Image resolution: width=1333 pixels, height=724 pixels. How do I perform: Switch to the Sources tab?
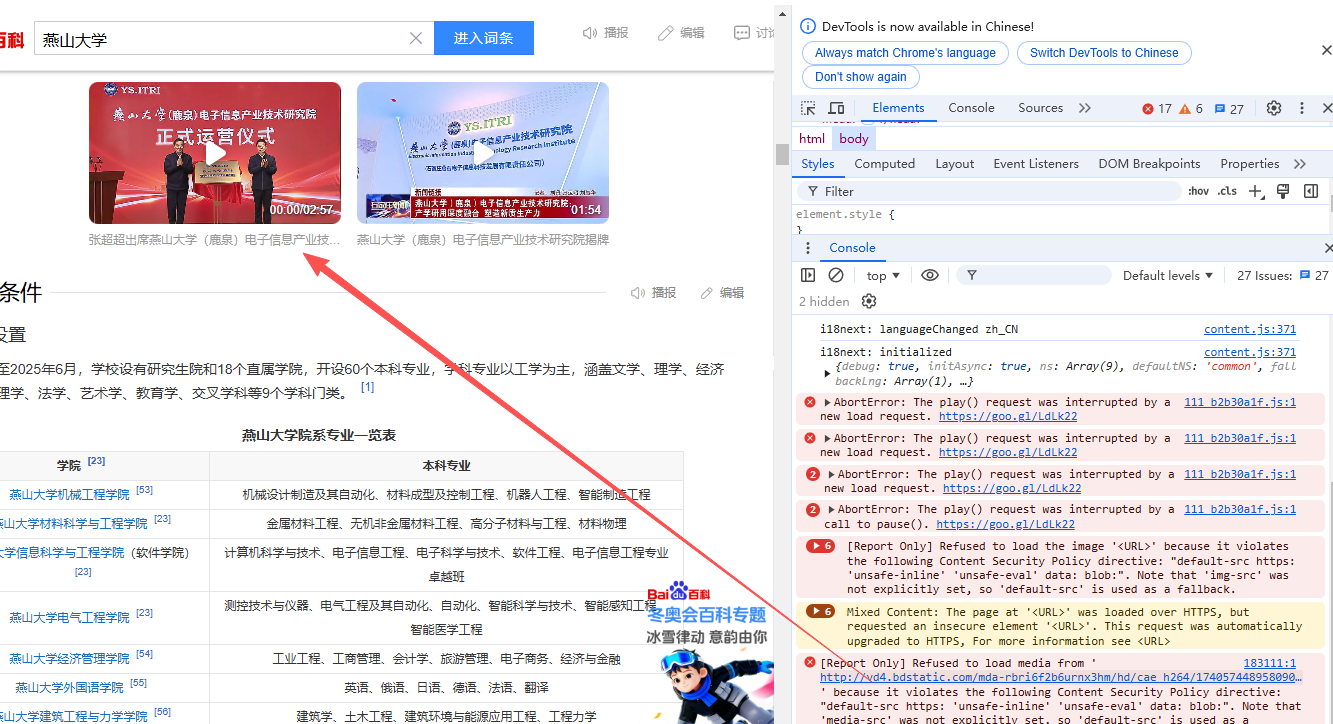click(1040, 108)
